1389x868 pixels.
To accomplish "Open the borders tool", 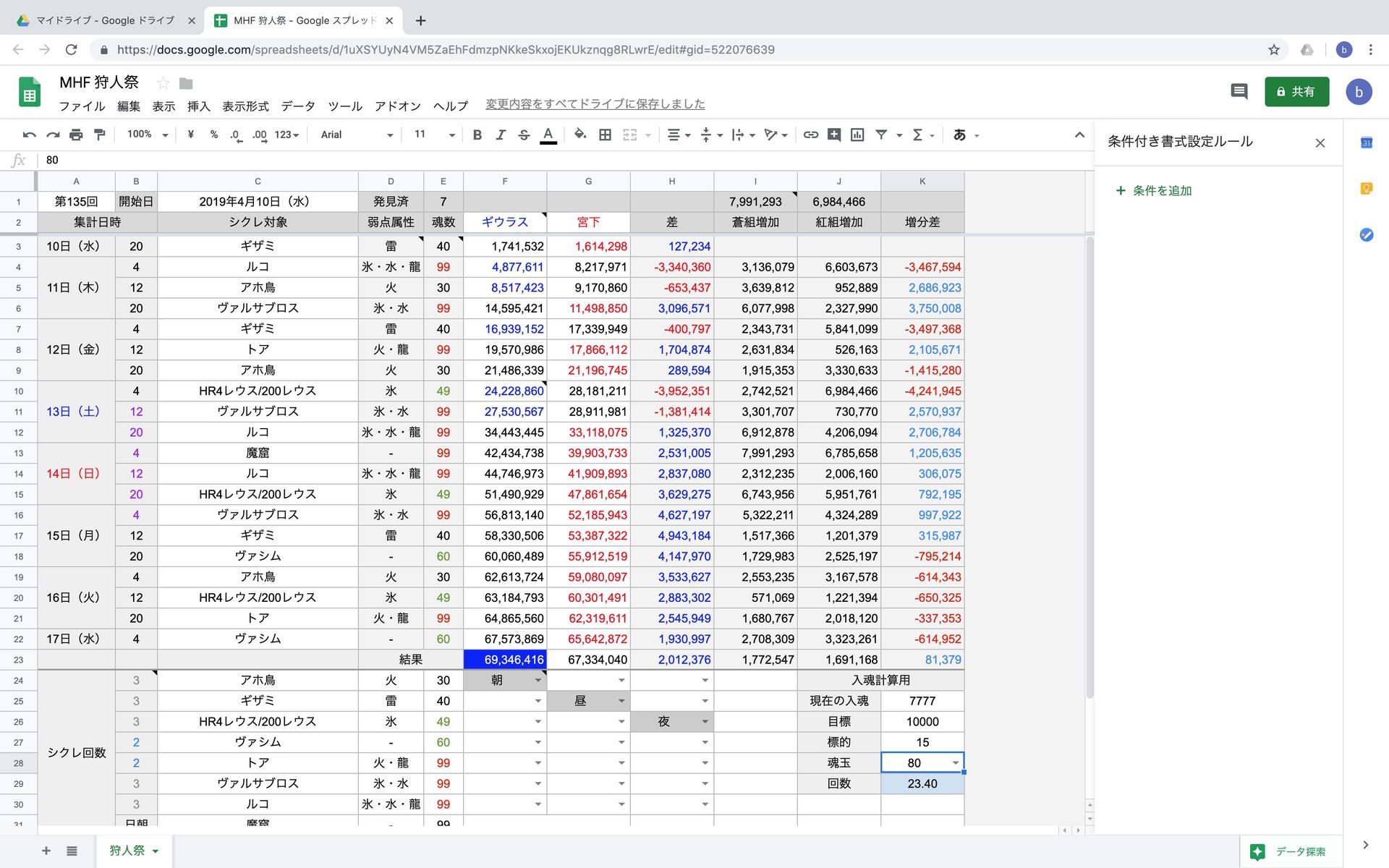I will pyautogui.click(x=606, y=135).
